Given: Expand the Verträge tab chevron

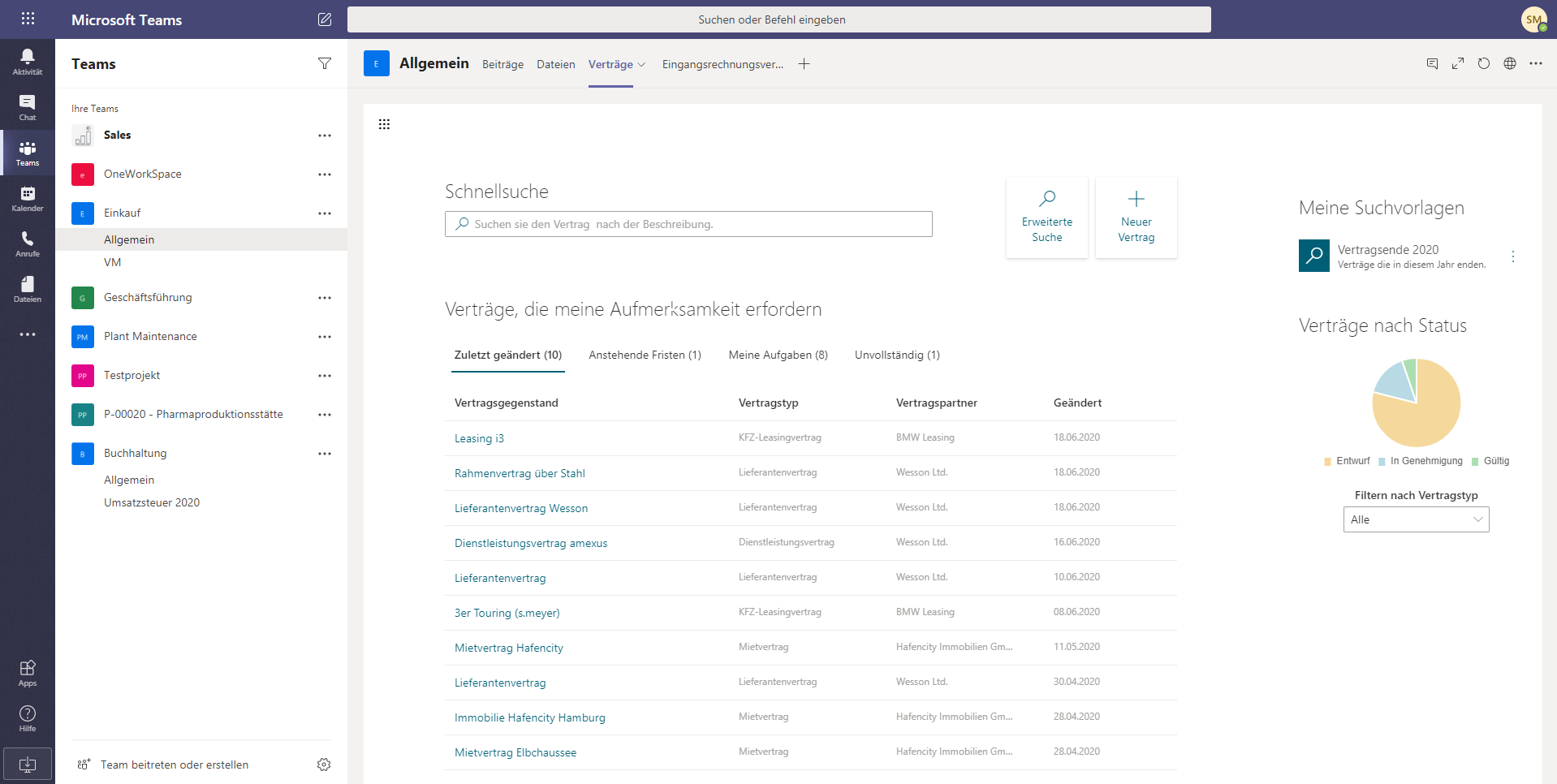Looking at the screenshot, I should (641, 65).
